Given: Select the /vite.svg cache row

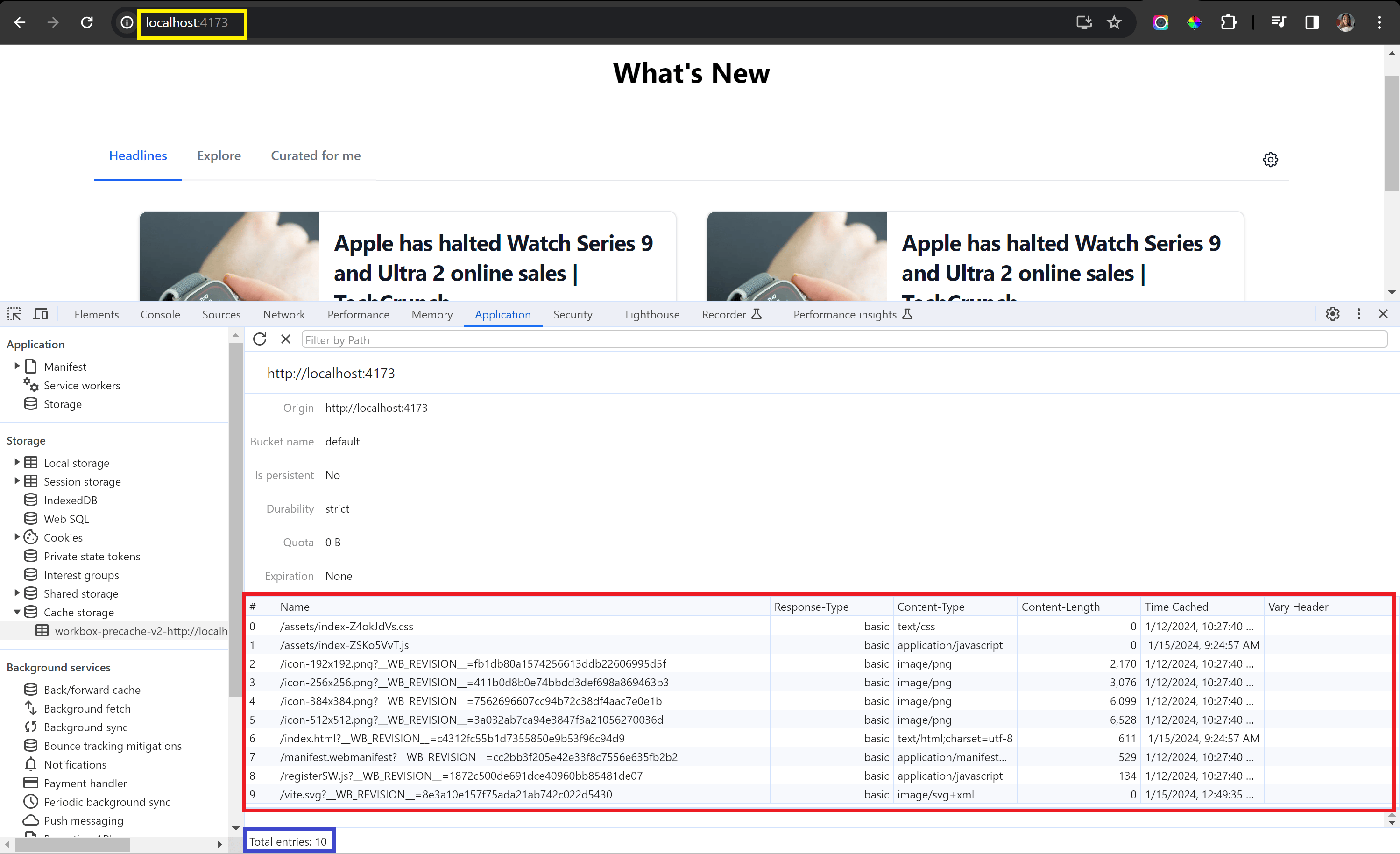Looking at the screenshot, I should (x=820, y=794).
